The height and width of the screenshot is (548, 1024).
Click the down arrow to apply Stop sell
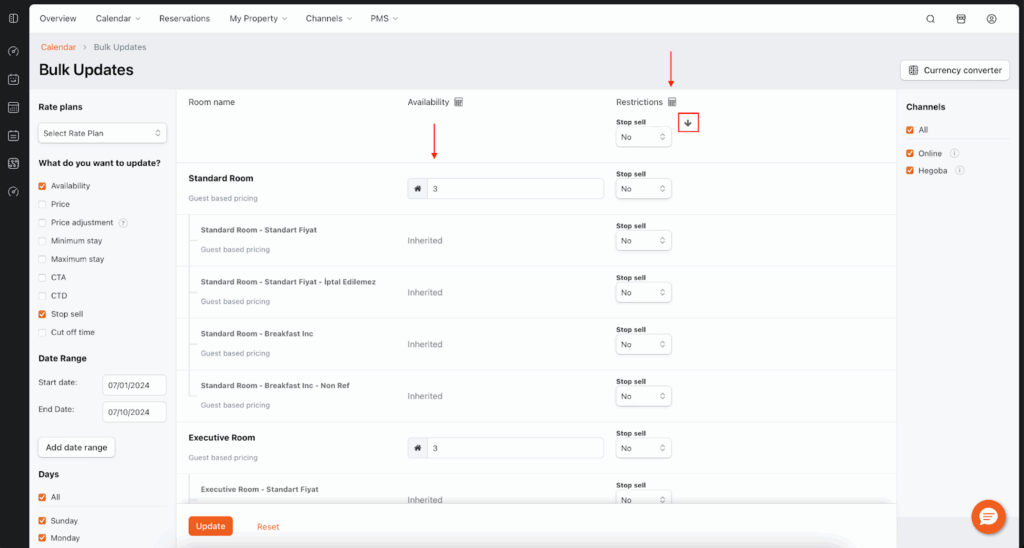point(687,123)
